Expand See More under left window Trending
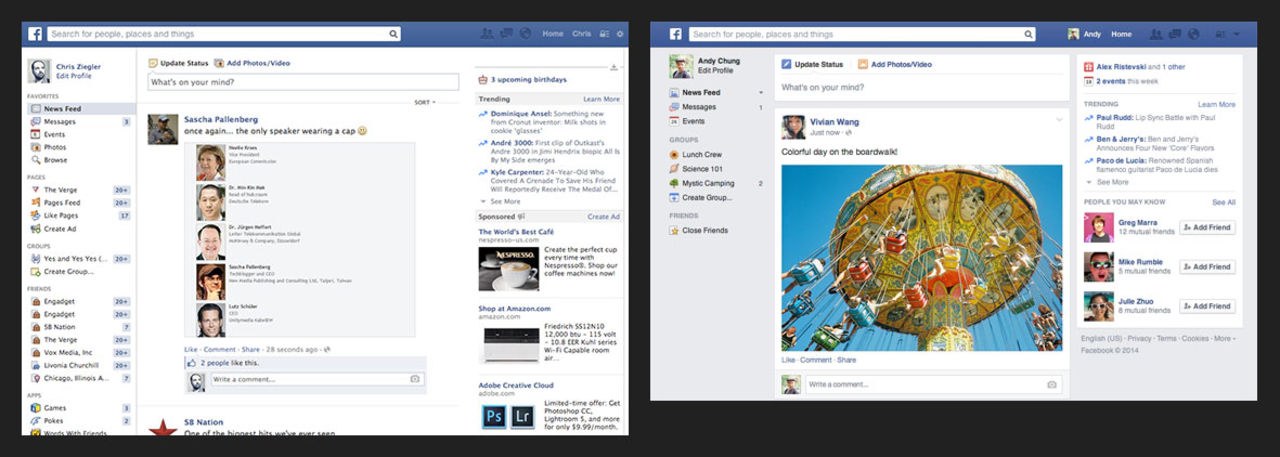1280x457 pixels. (505, 201)
